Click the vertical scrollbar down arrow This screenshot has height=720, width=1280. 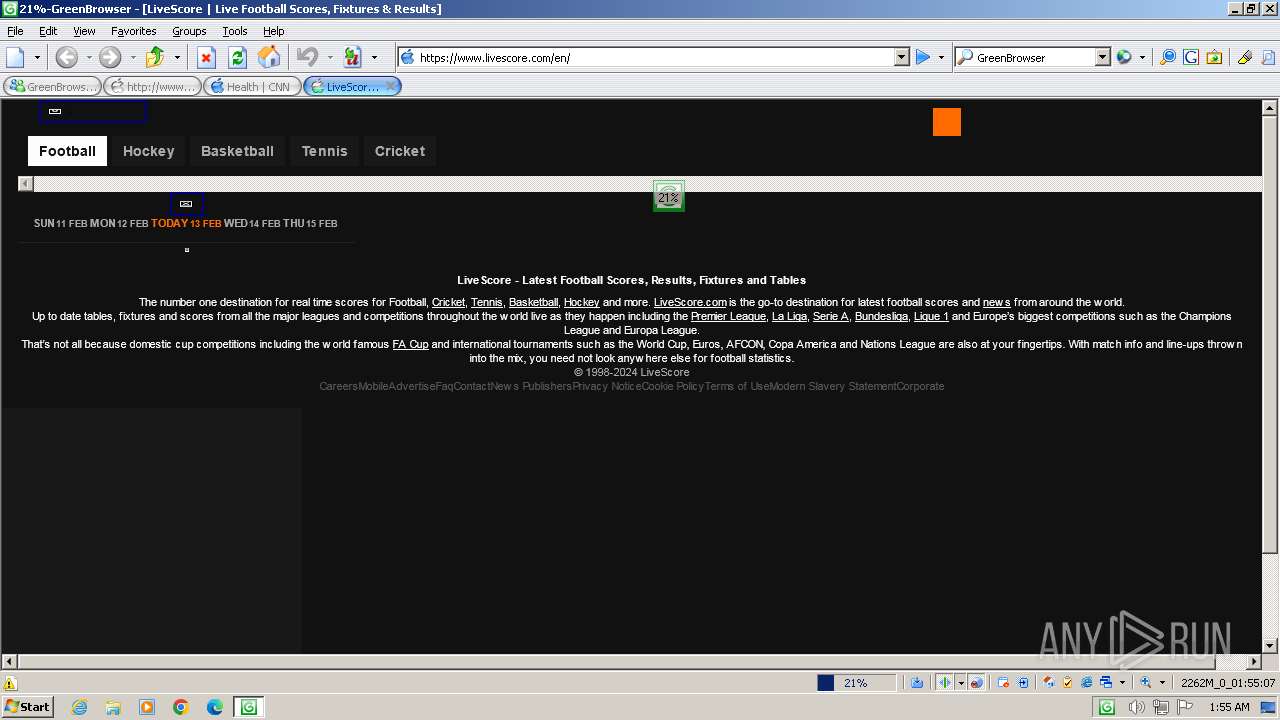point(1270,646)
